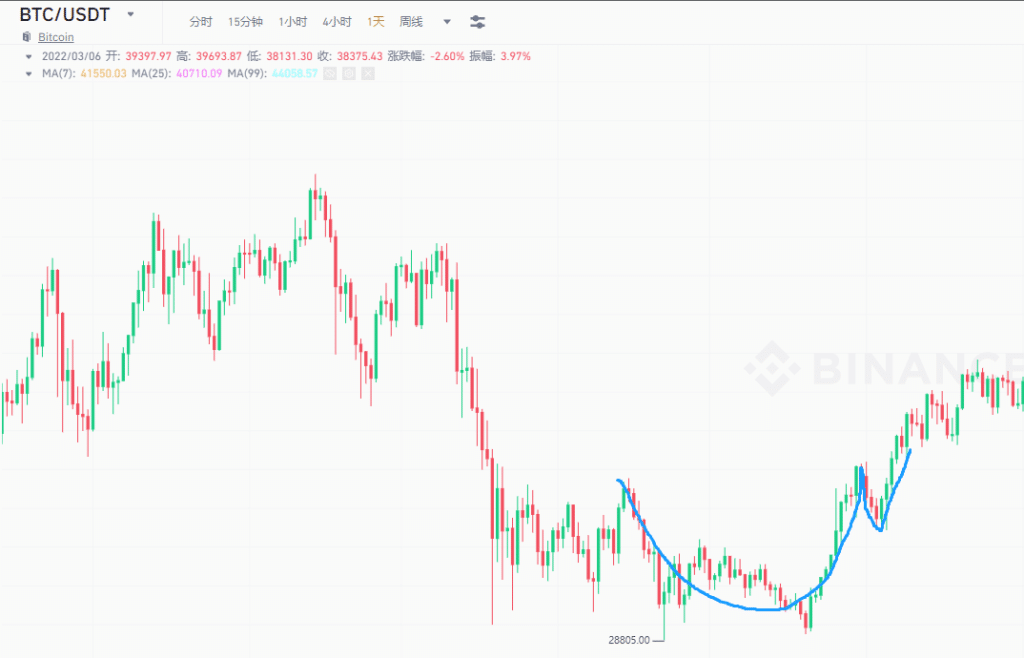This screenshot has width=1024, height=658.
Task: Open MA indicator settings gear
Action: pos(348,74)
